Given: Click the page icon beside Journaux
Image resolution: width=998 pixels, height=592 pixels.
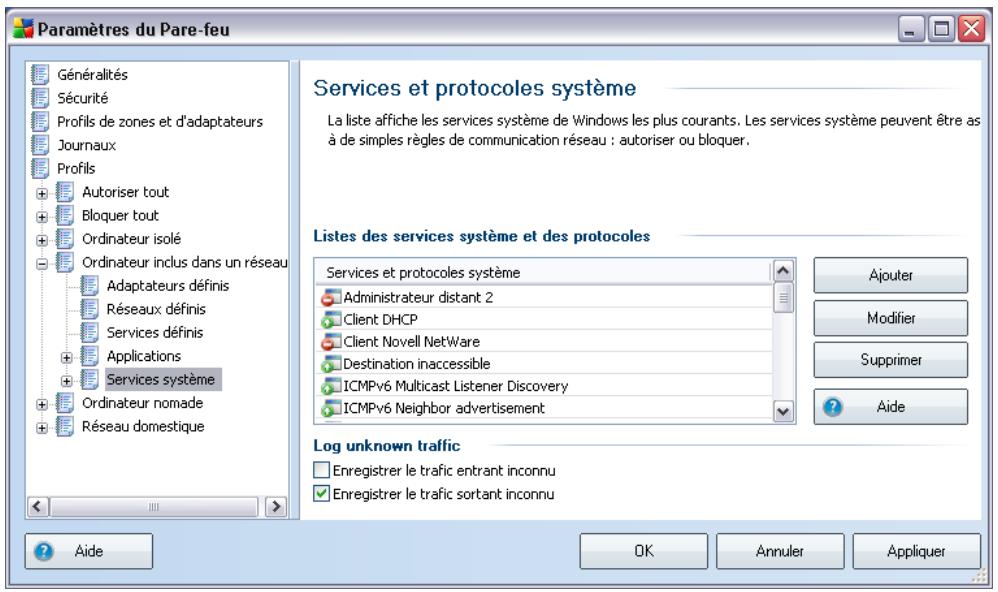Looking at the screenshot, I should click(40, 145).
